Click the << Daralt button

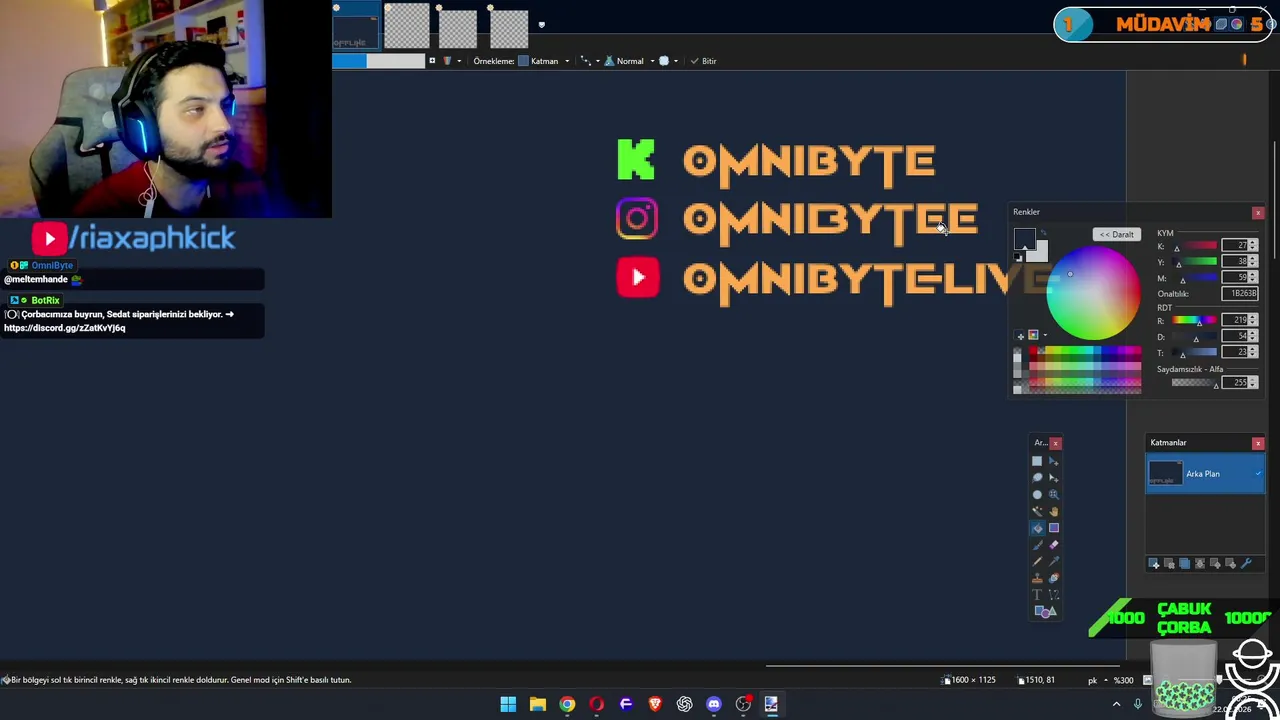(x=1116, y=234)
